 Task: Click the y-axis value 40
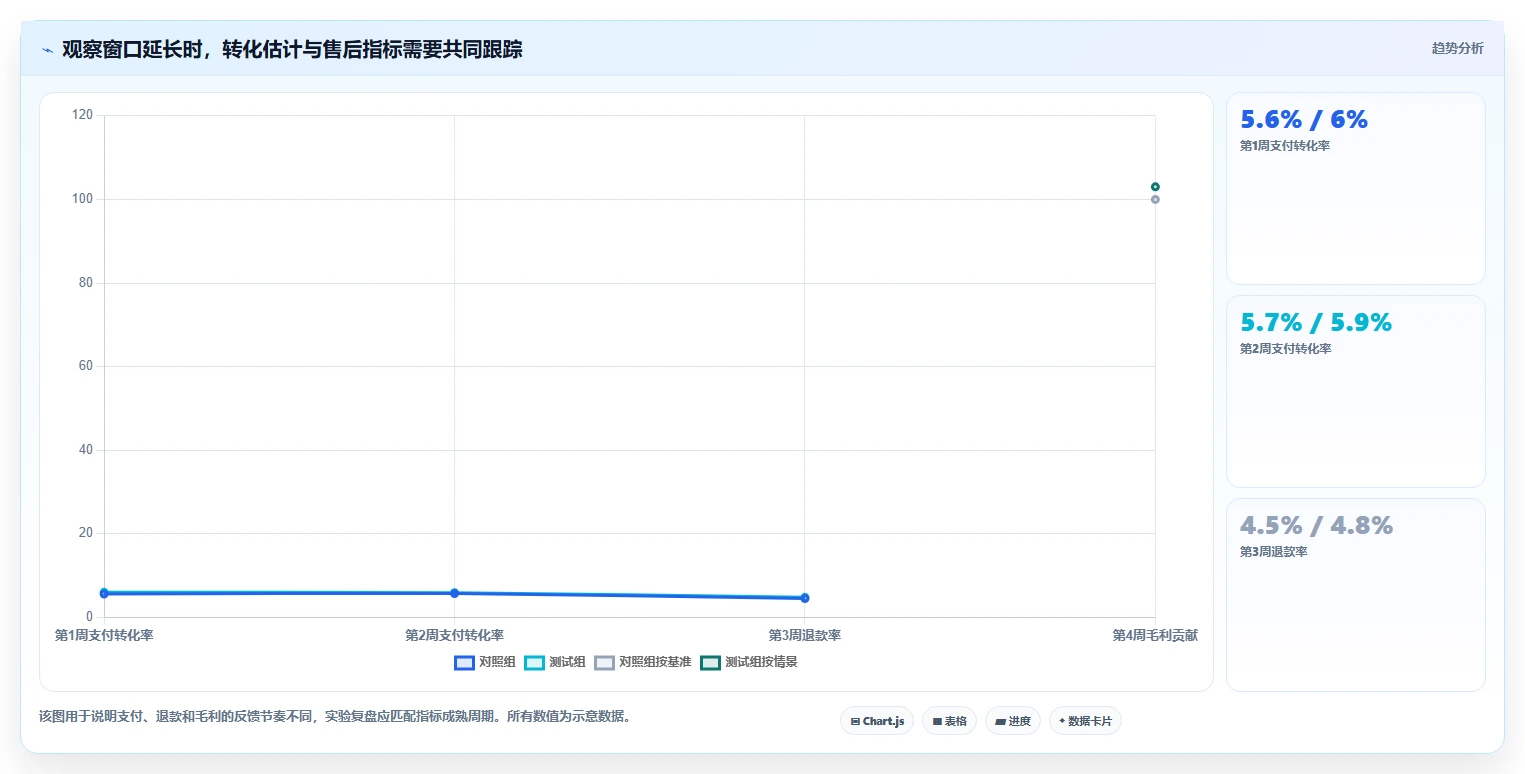86,450
